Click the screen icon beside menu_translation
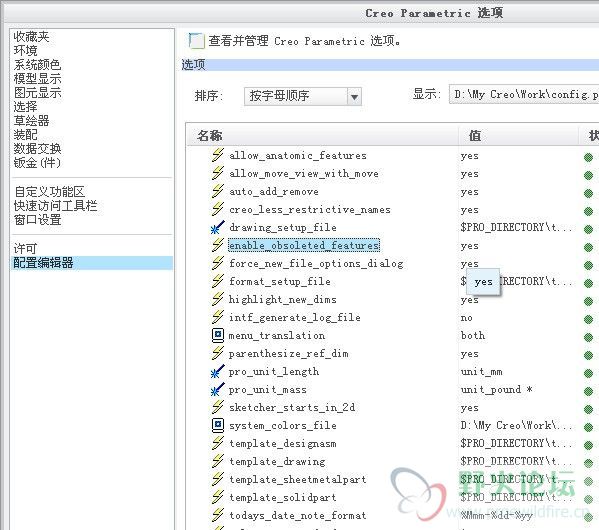Image resolution: width=599 pixels, height=530 pixels. click(218, 335)
